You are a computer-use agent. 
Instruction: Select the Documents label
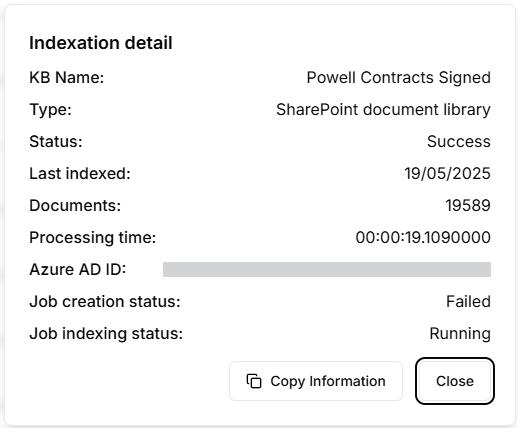(75, 205)
